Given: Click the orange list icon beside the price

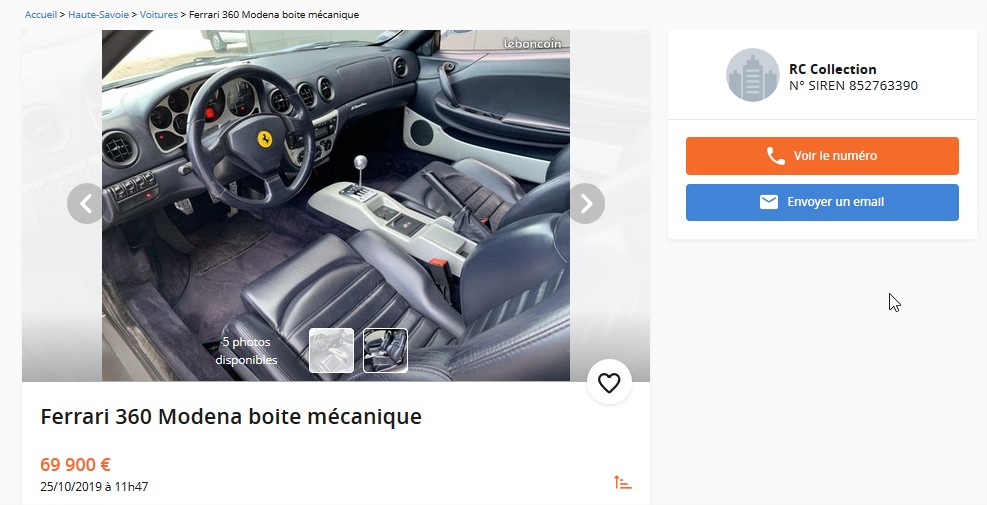Looking at the screenshot, I should (x=623, y=482).
